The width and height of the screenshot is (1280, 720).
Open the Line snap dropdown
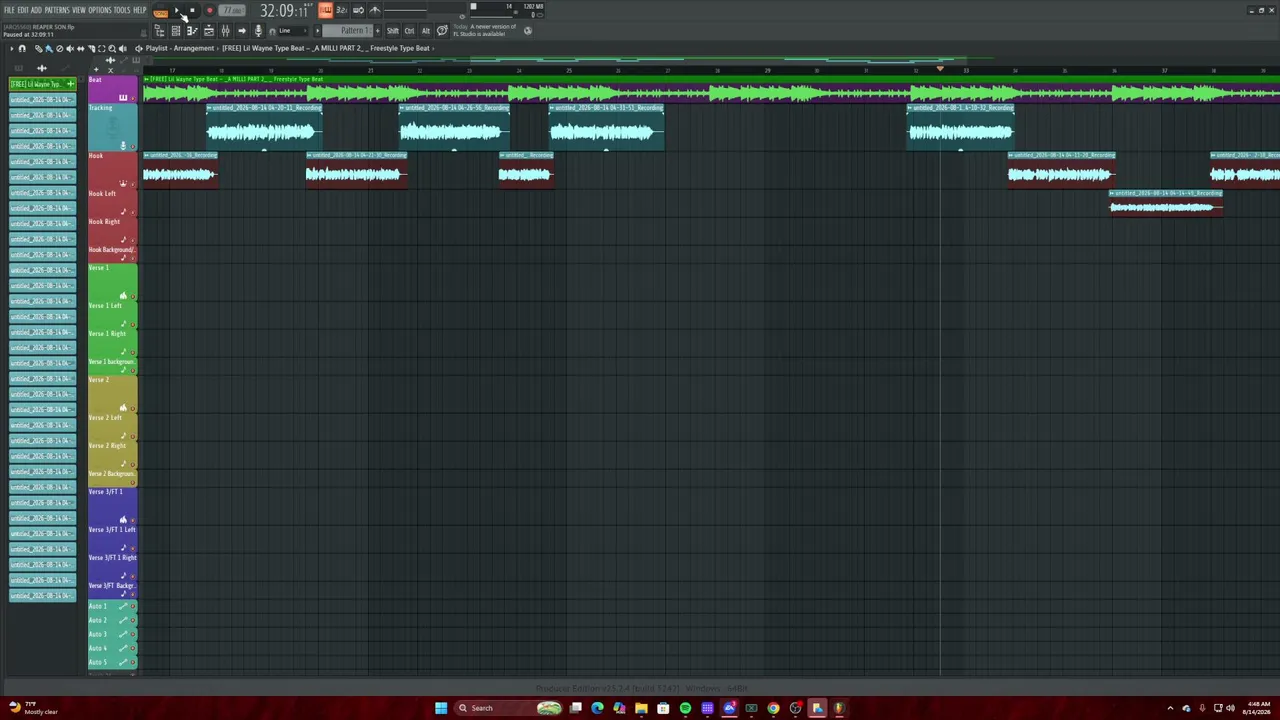click(292, 31)
